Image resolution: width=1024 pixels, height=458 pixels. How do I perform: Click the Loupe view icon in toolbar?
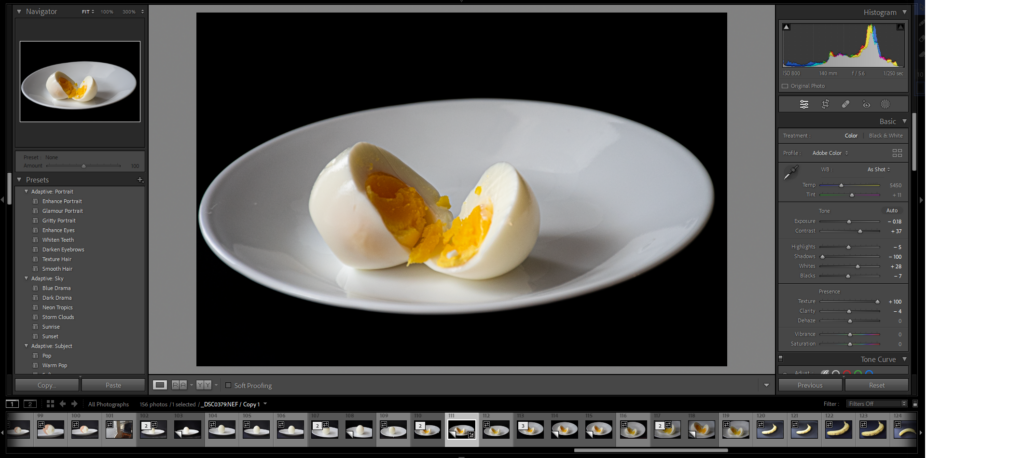[x=160, y=384]
